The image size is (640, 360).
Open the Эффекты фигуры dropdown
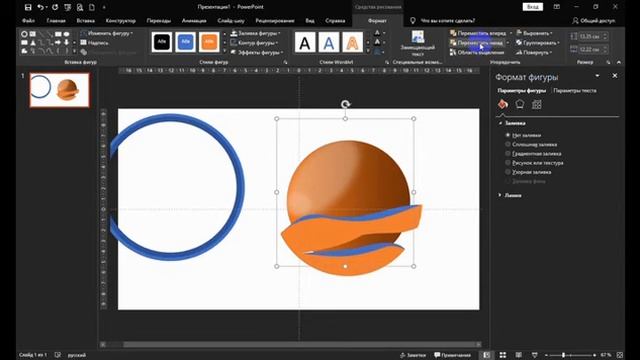click(x=257, y=52)
